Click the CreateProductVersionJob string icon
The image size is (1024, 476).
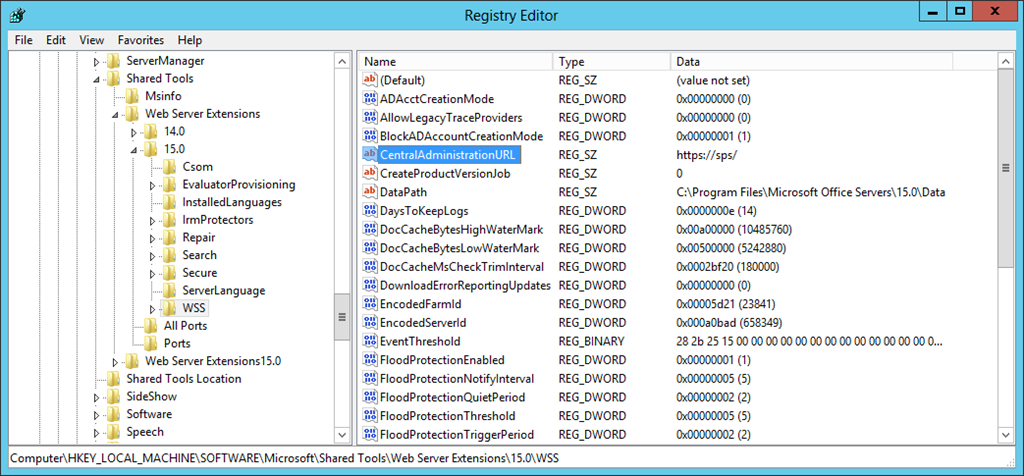click(370, 174)
